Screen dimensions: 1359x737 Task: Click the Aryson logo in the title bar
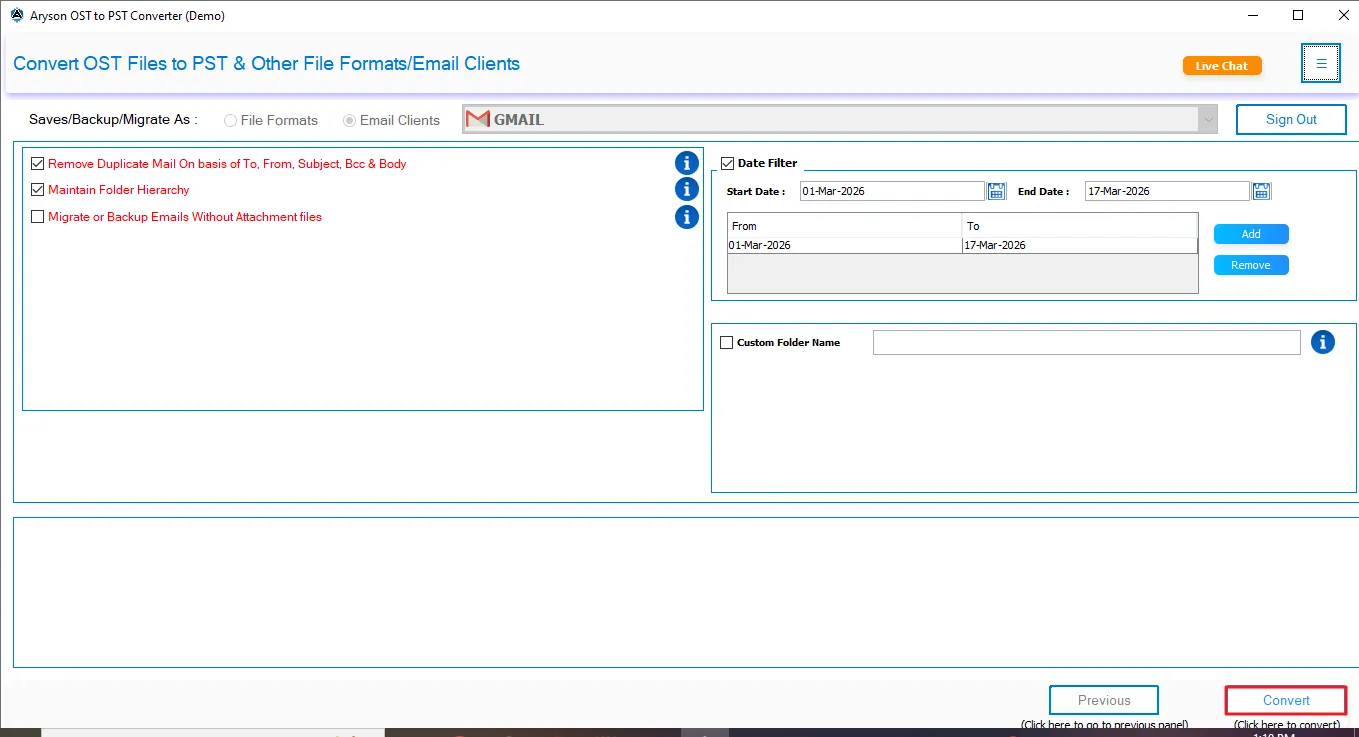coord(15,15)
